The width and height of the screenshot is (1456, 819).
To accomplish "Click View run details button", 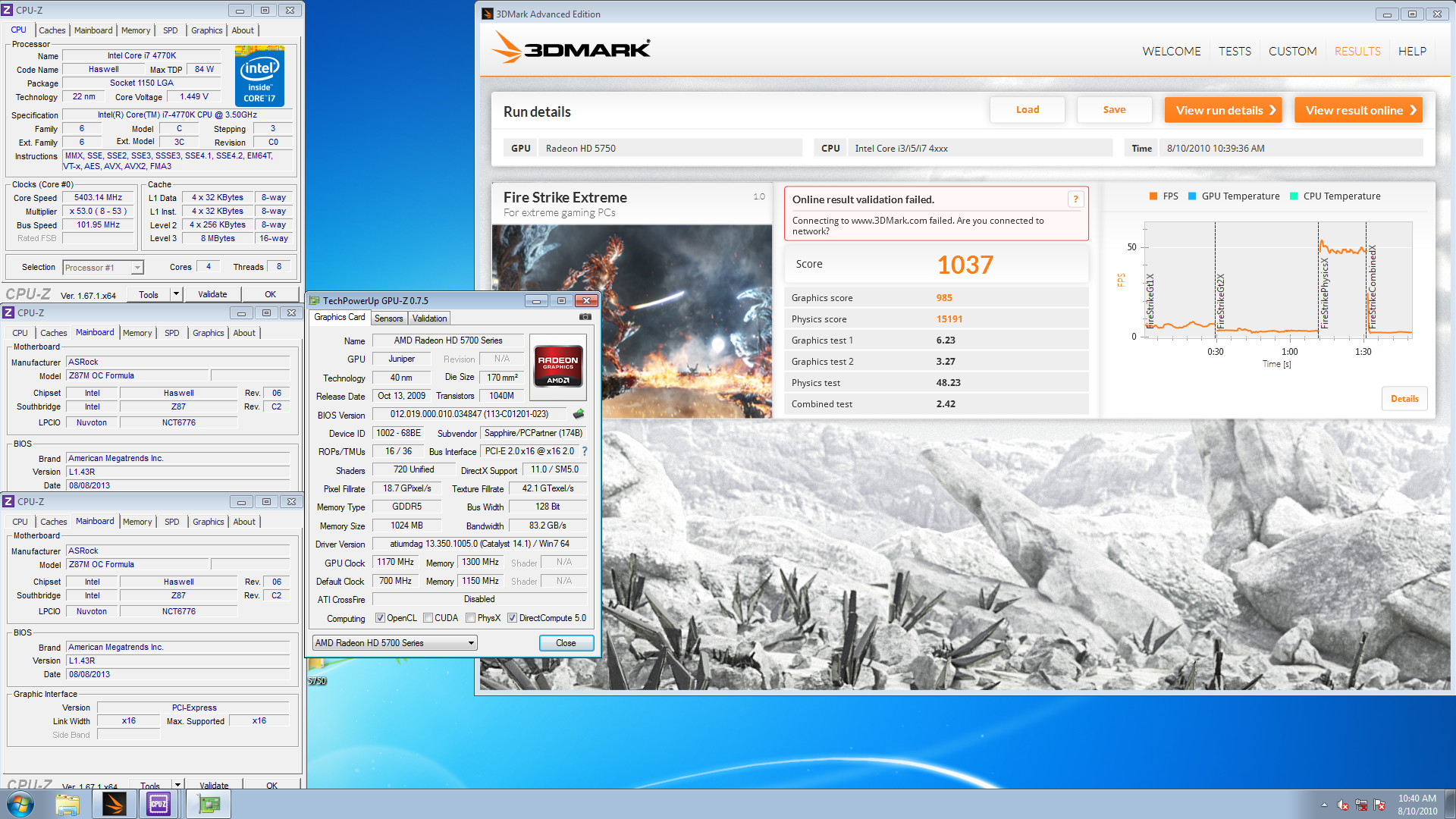I will point(1223,110).
